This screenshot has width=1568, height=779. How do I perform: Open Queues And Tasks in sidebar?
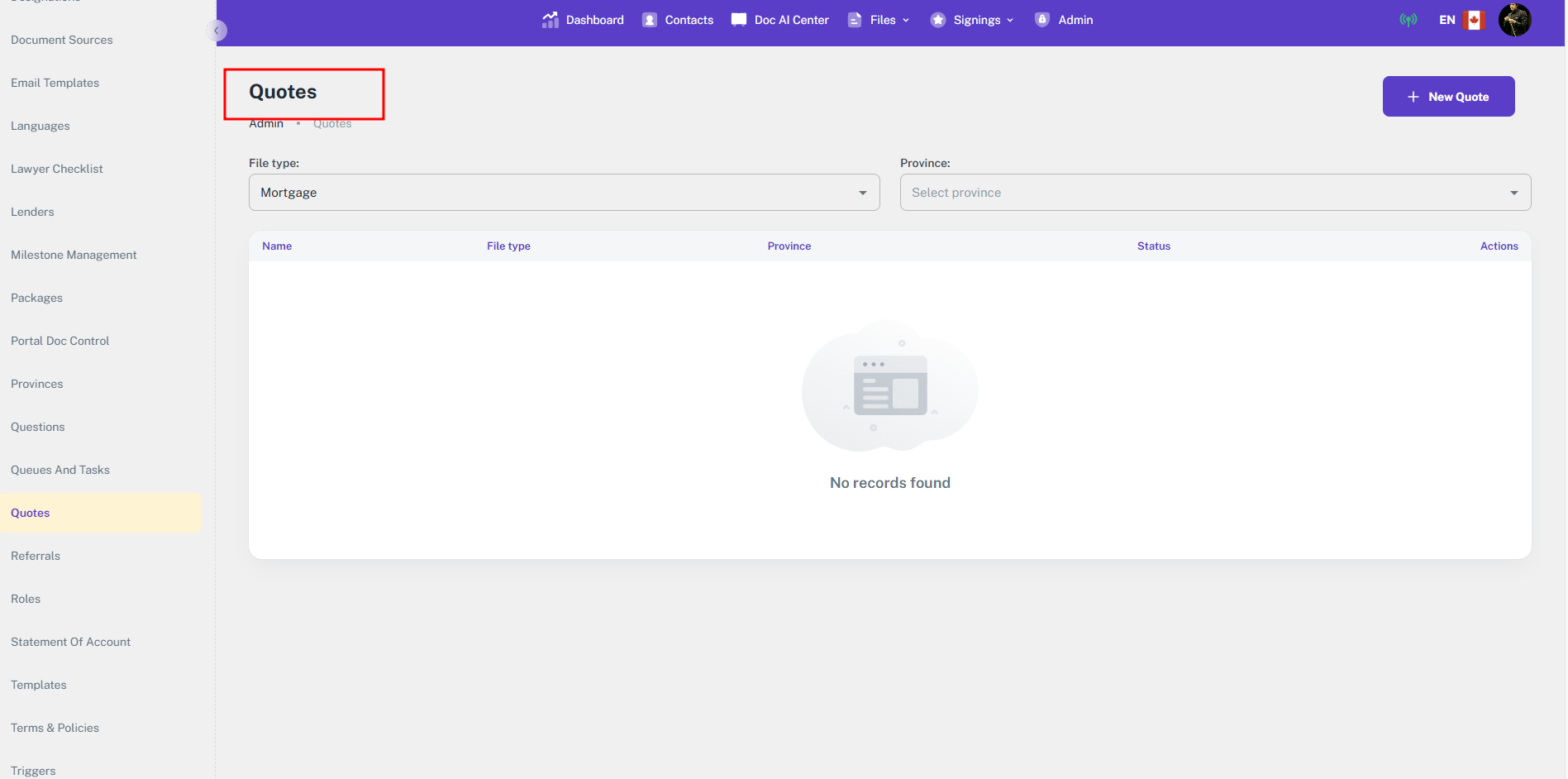click(60, 470)
